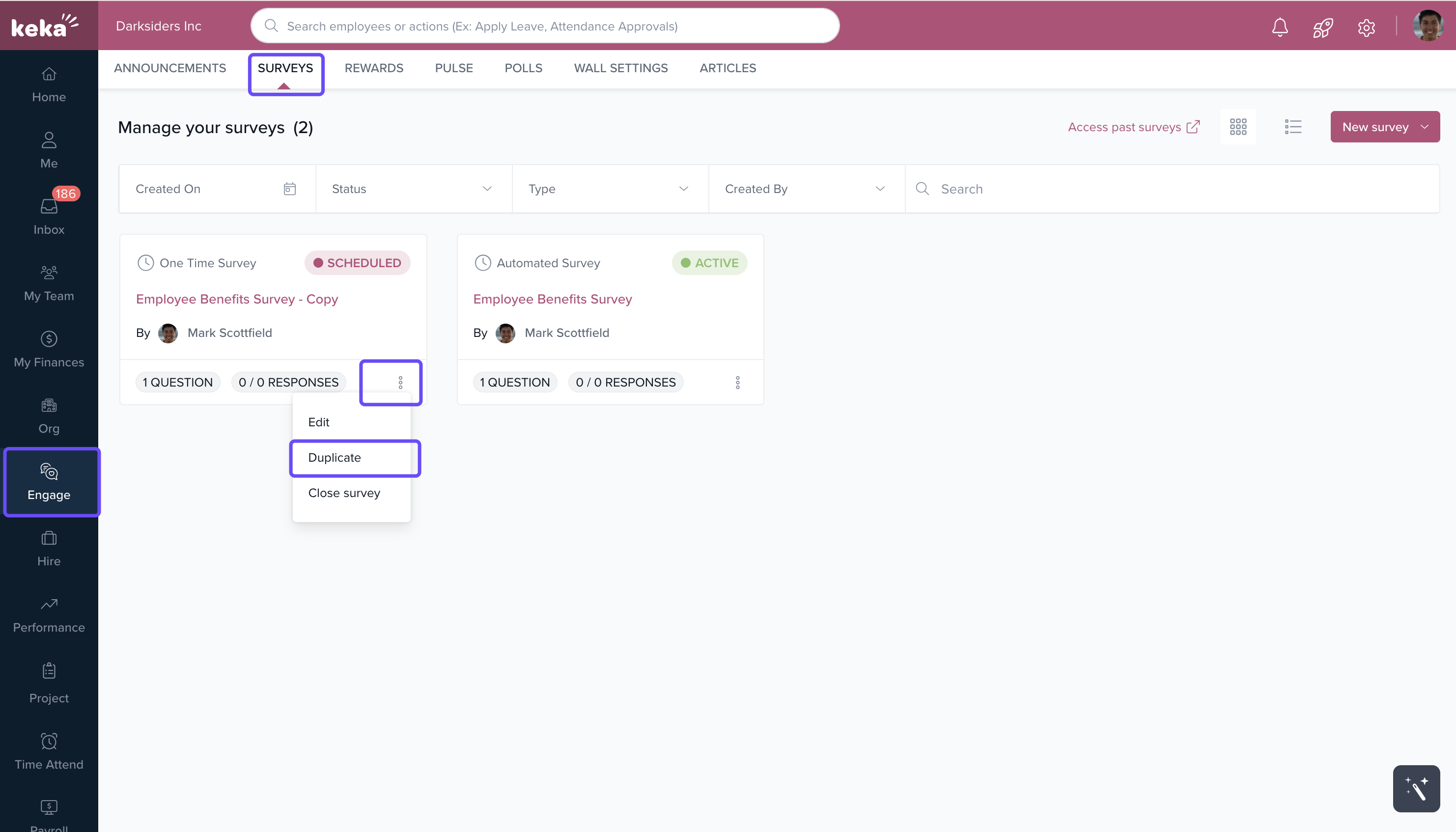The height and width of the screenshot is (832, 1456).
Task: Switch to list view layout
Action: [1292, 127]
